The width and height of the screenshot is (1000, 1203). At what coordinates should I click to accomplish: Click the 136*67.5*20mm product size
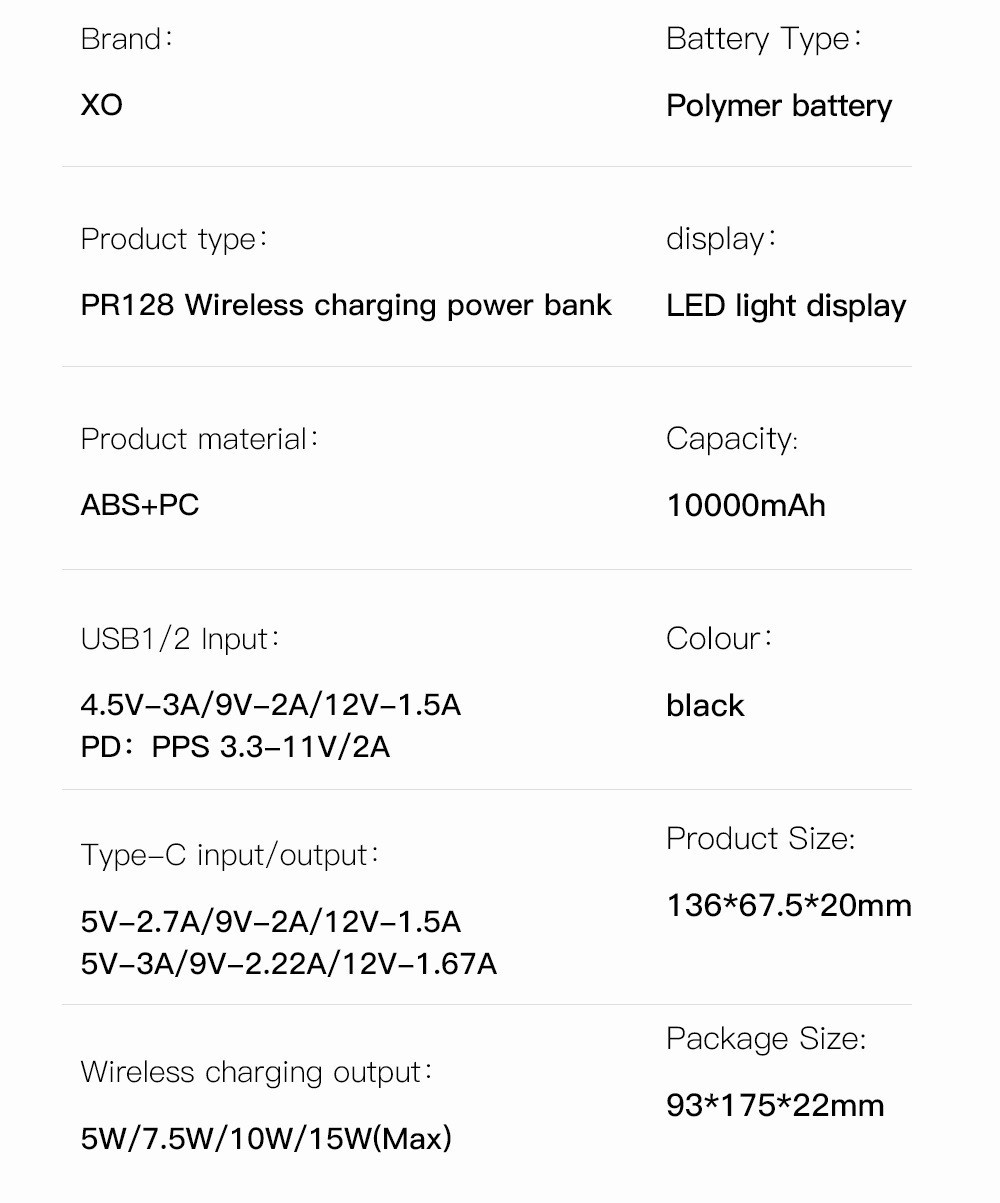tap(789, 906)
